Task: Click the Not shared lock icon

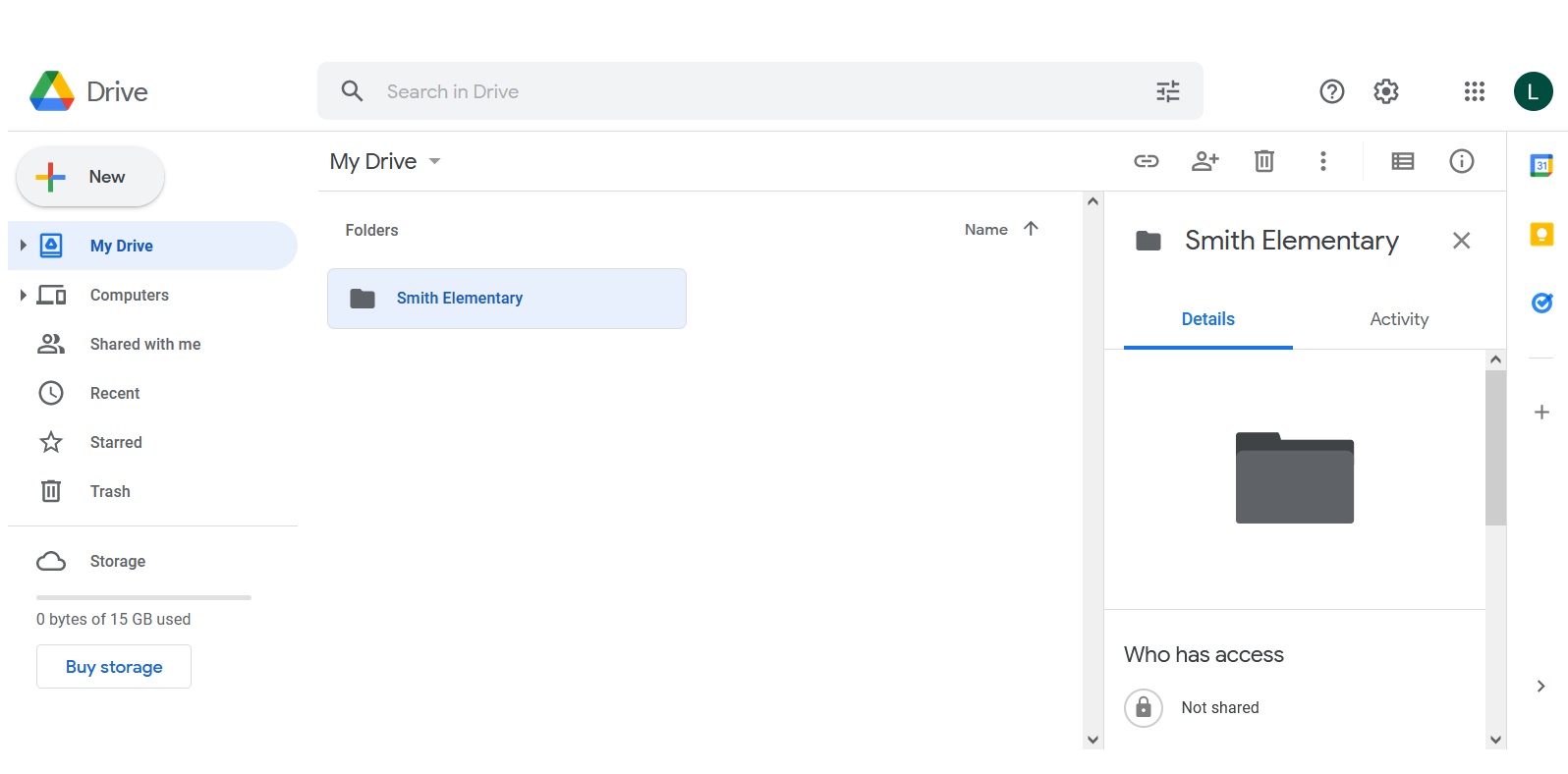Action: tap(1144, 708)
